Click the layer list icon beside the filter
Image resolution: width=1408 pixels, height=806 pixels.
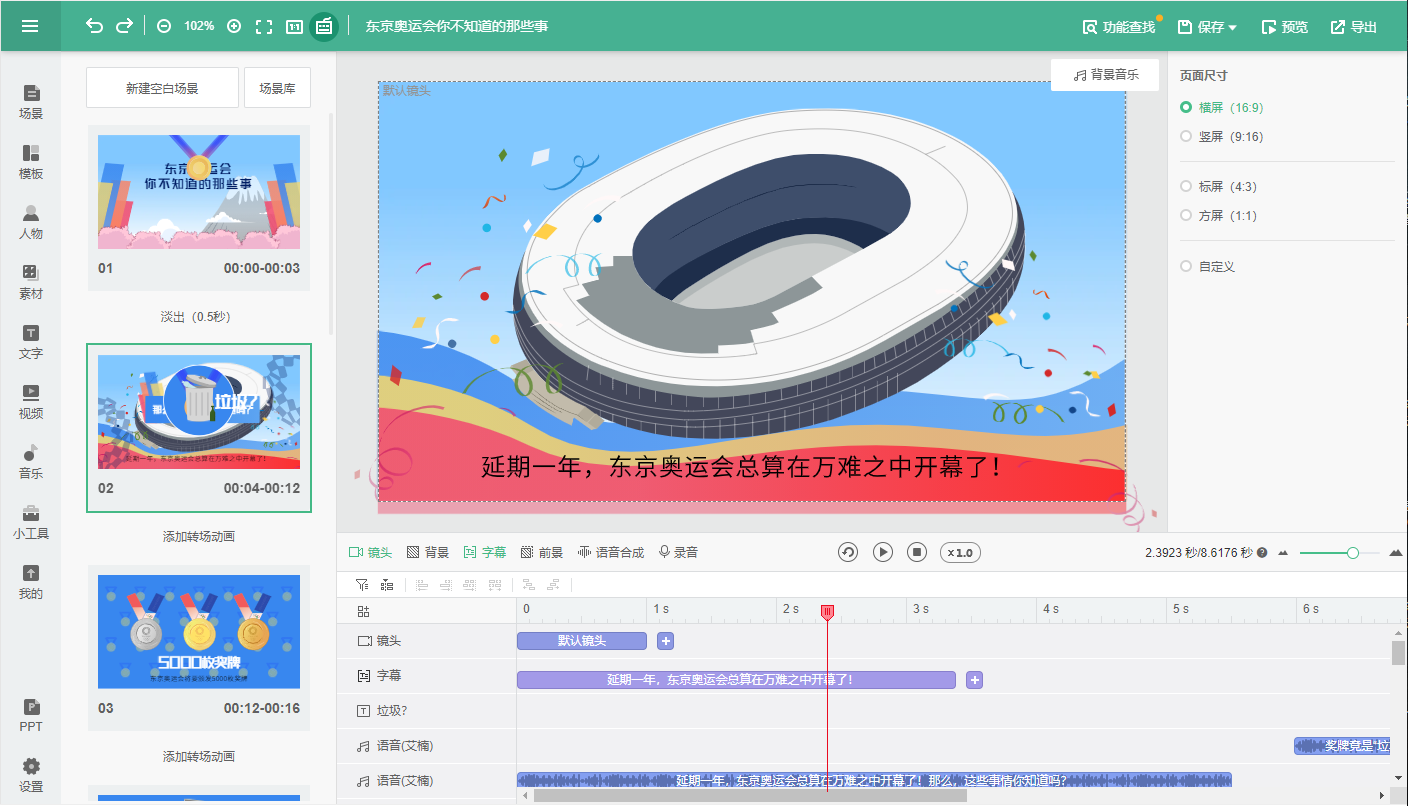click(387, 585)
